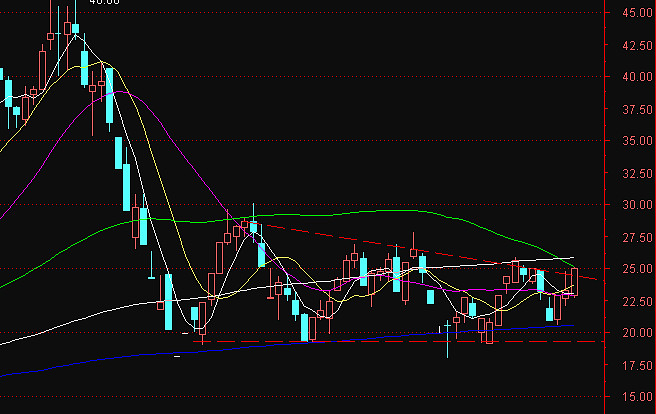Select the 17.50 price scale label

point(632,365)
